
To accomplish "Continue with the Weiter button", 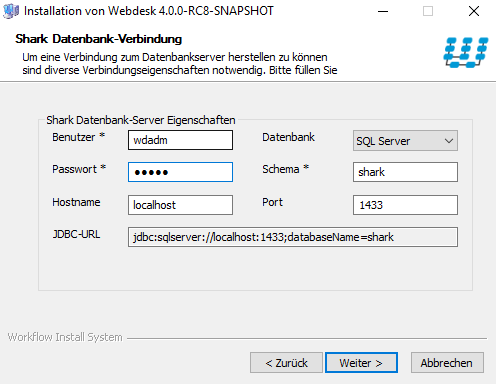I will [x=361, y=363].
